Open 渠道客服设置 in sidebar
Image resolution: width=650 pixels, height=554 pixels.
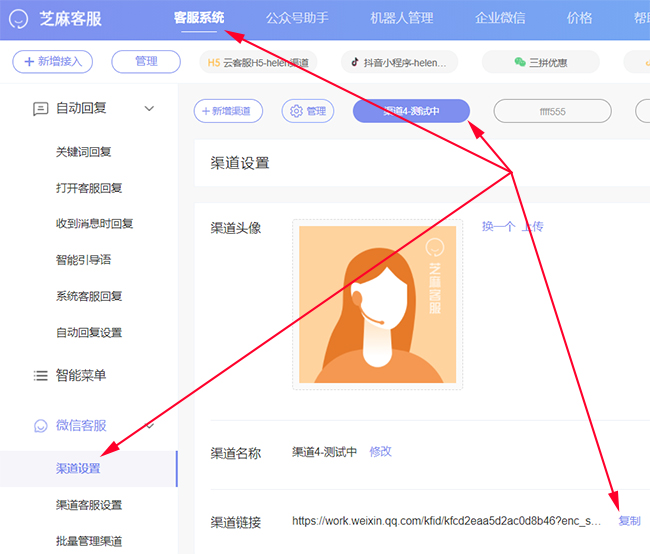[x=89, y=505]
